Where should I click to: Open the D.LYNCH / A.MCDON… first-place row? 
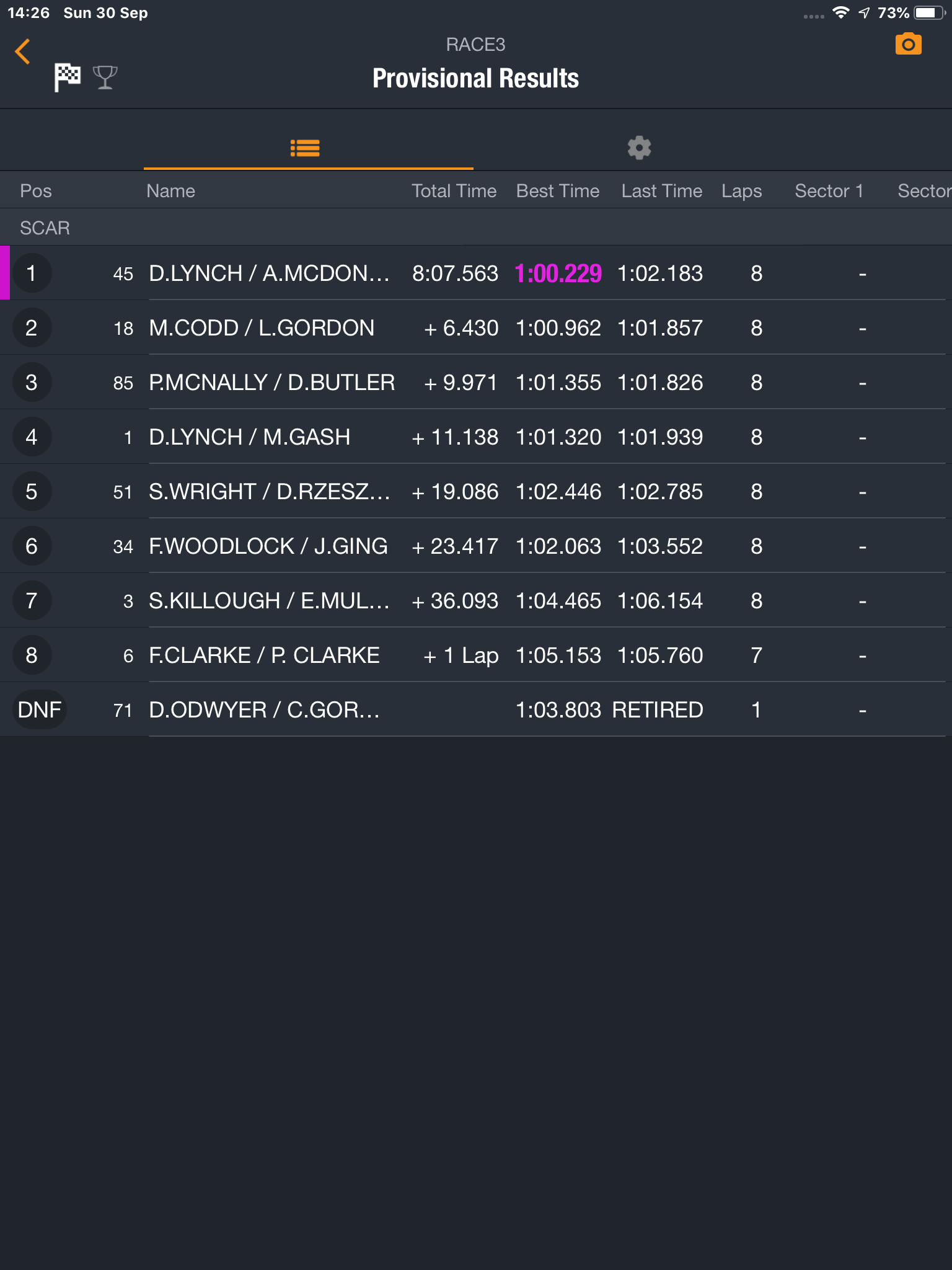coord(476,273)
